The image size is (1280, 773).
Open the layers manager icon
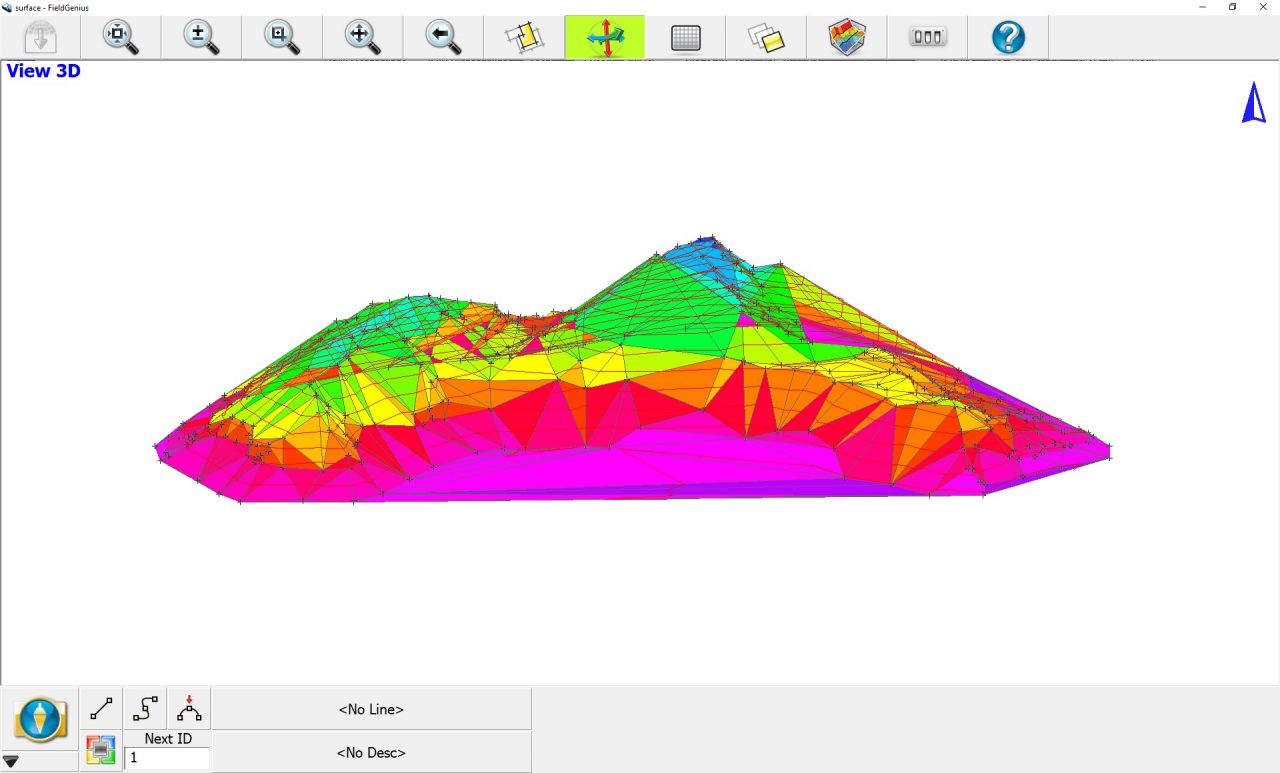(766, 37)
